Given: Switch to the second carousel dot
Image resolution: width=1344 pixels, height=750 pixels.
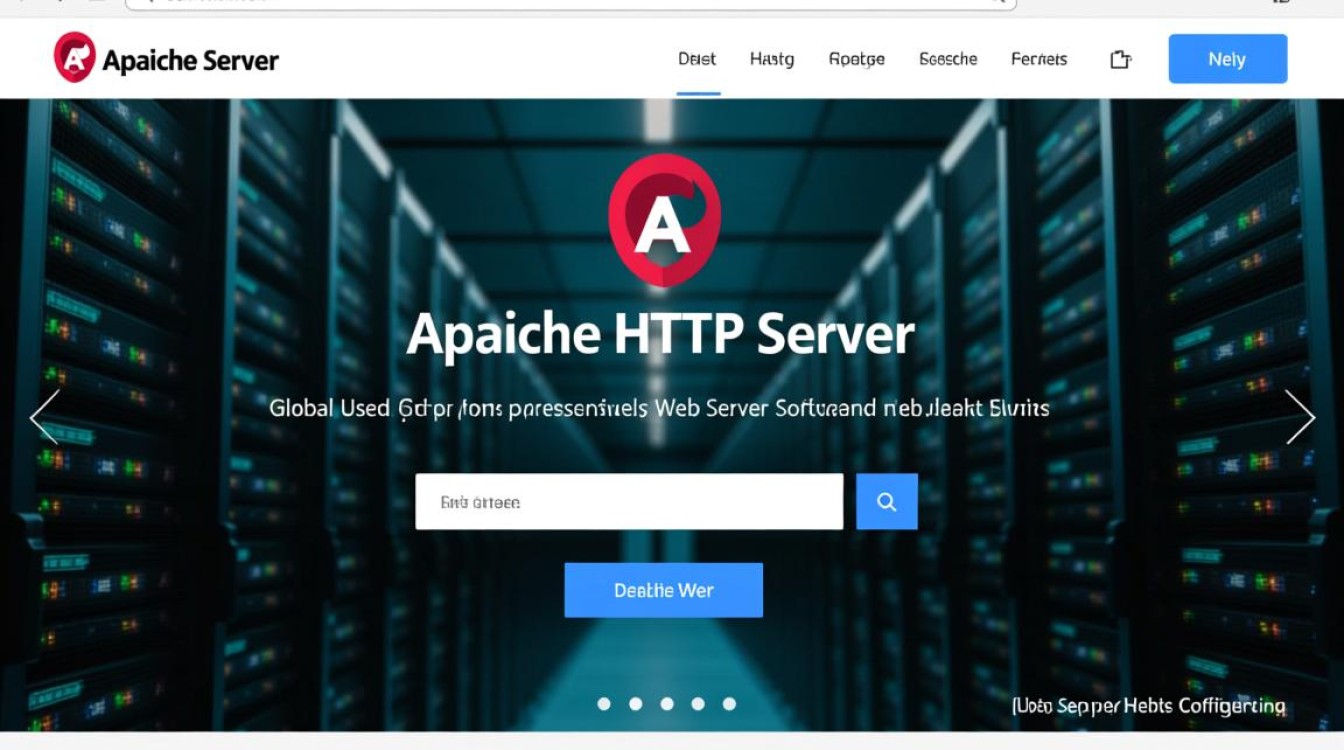Looking at the screenshot, I should pos(635,704).
